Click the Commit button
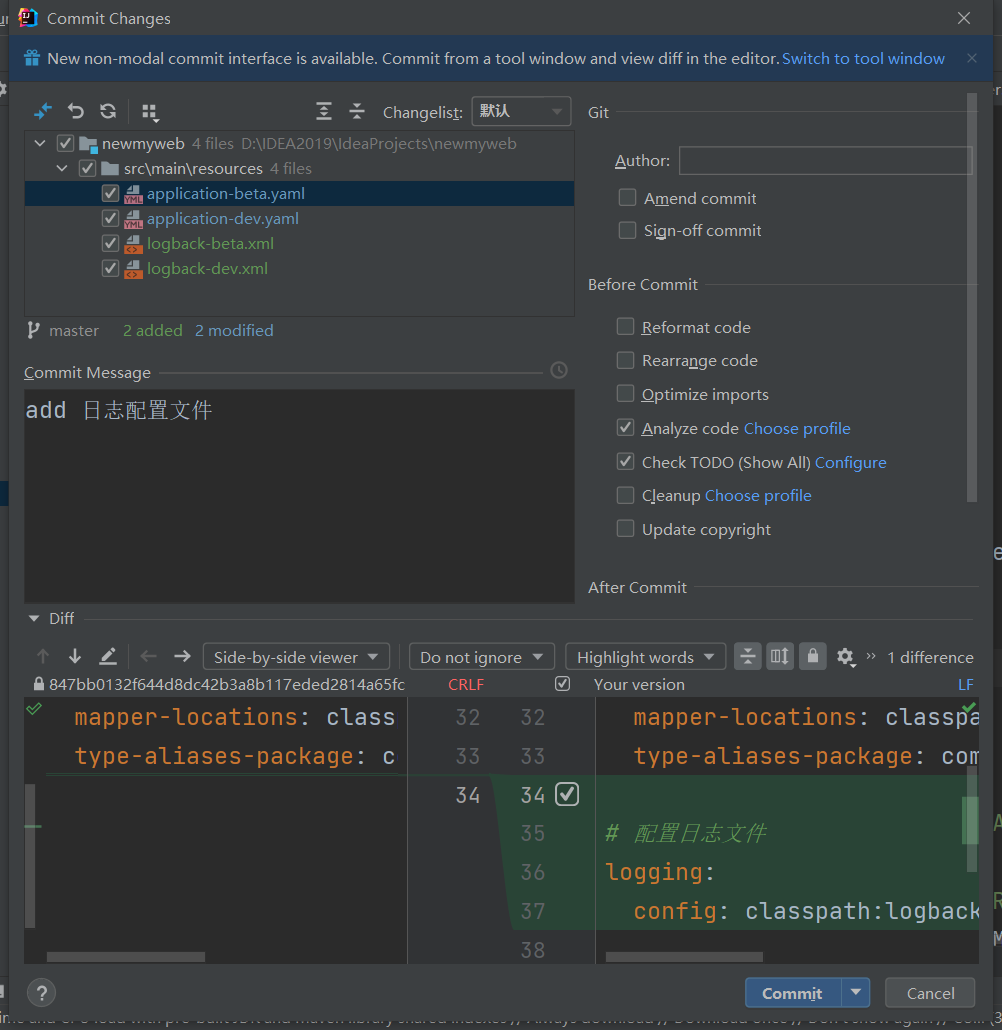 click(792, 993)
